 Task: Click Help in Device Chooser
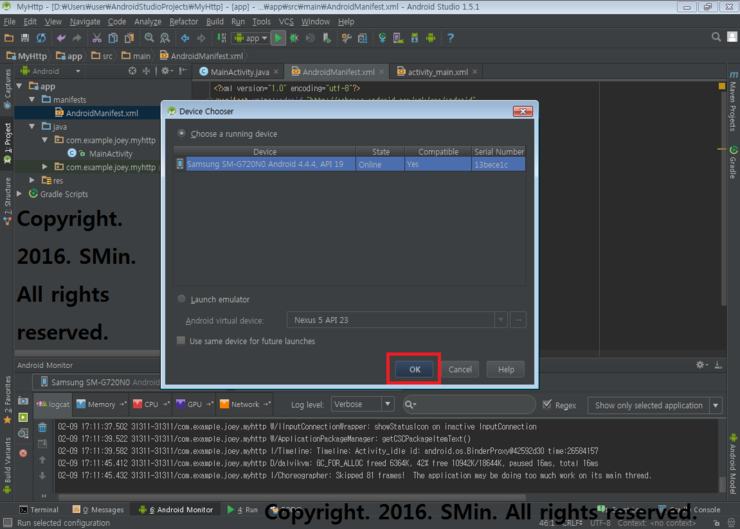(x=506, y=369)
